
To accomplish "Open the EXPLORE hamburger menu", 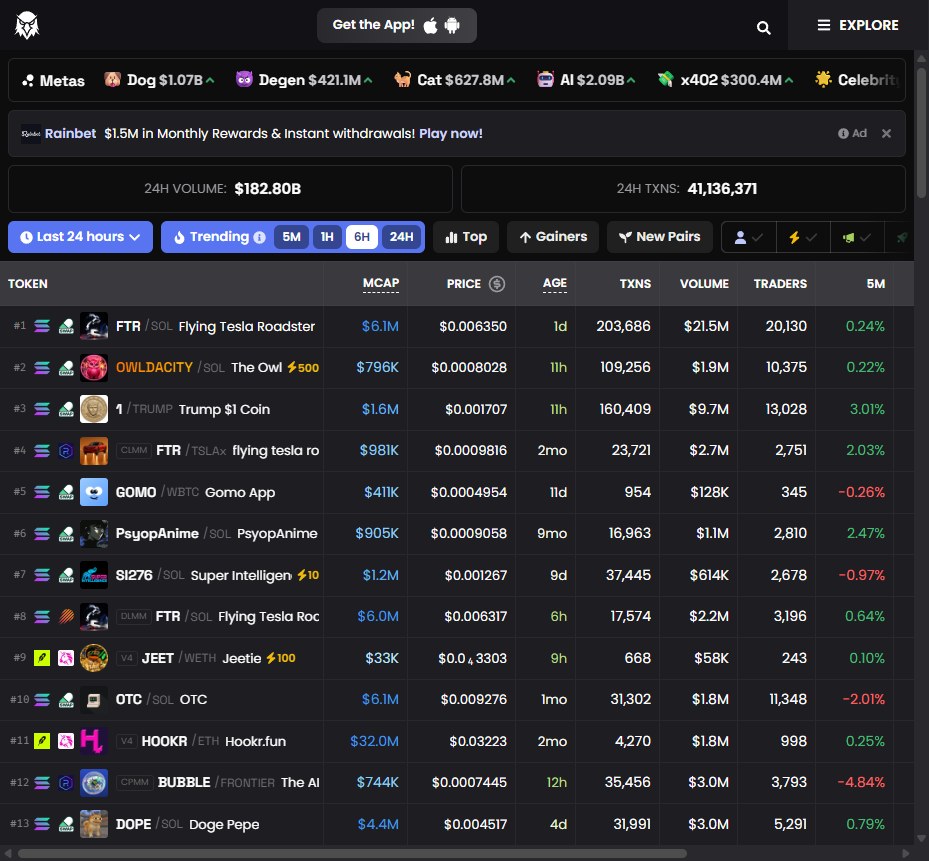I will (858, 25).
